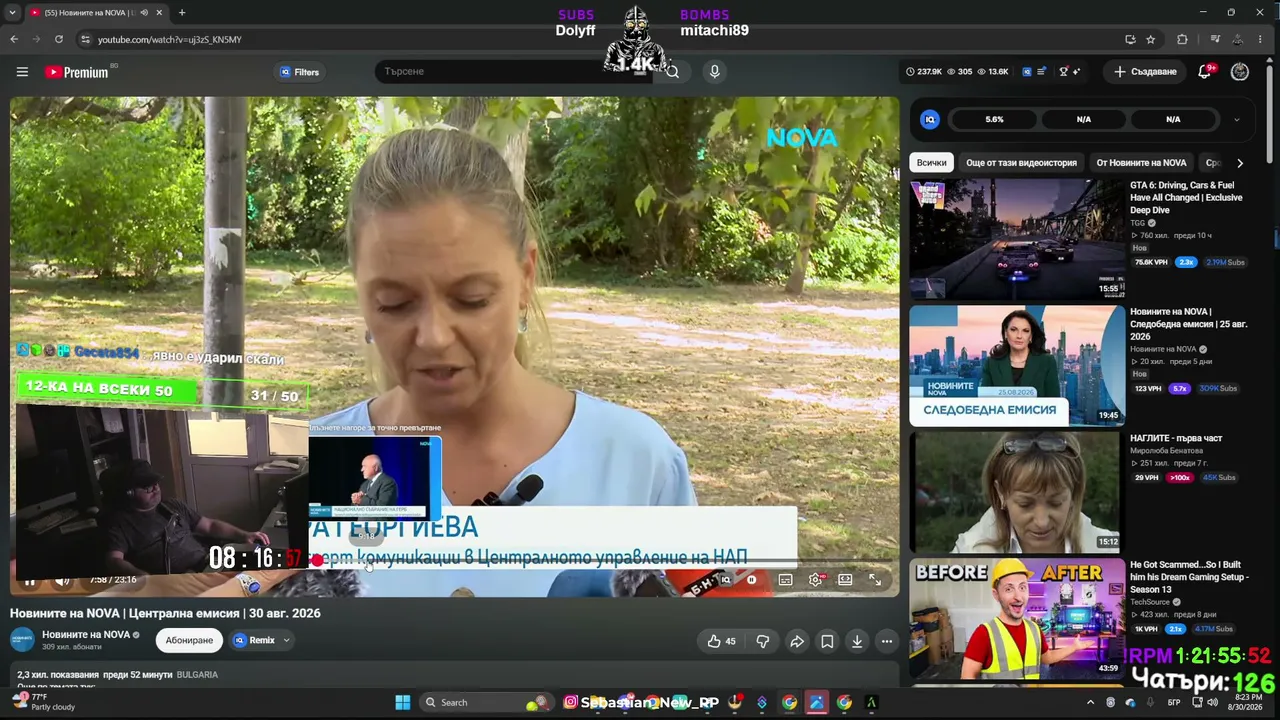Open the YouTube account avatar menu
This screenshot has height=720, width=1280.
click(x=1240, y=72)
